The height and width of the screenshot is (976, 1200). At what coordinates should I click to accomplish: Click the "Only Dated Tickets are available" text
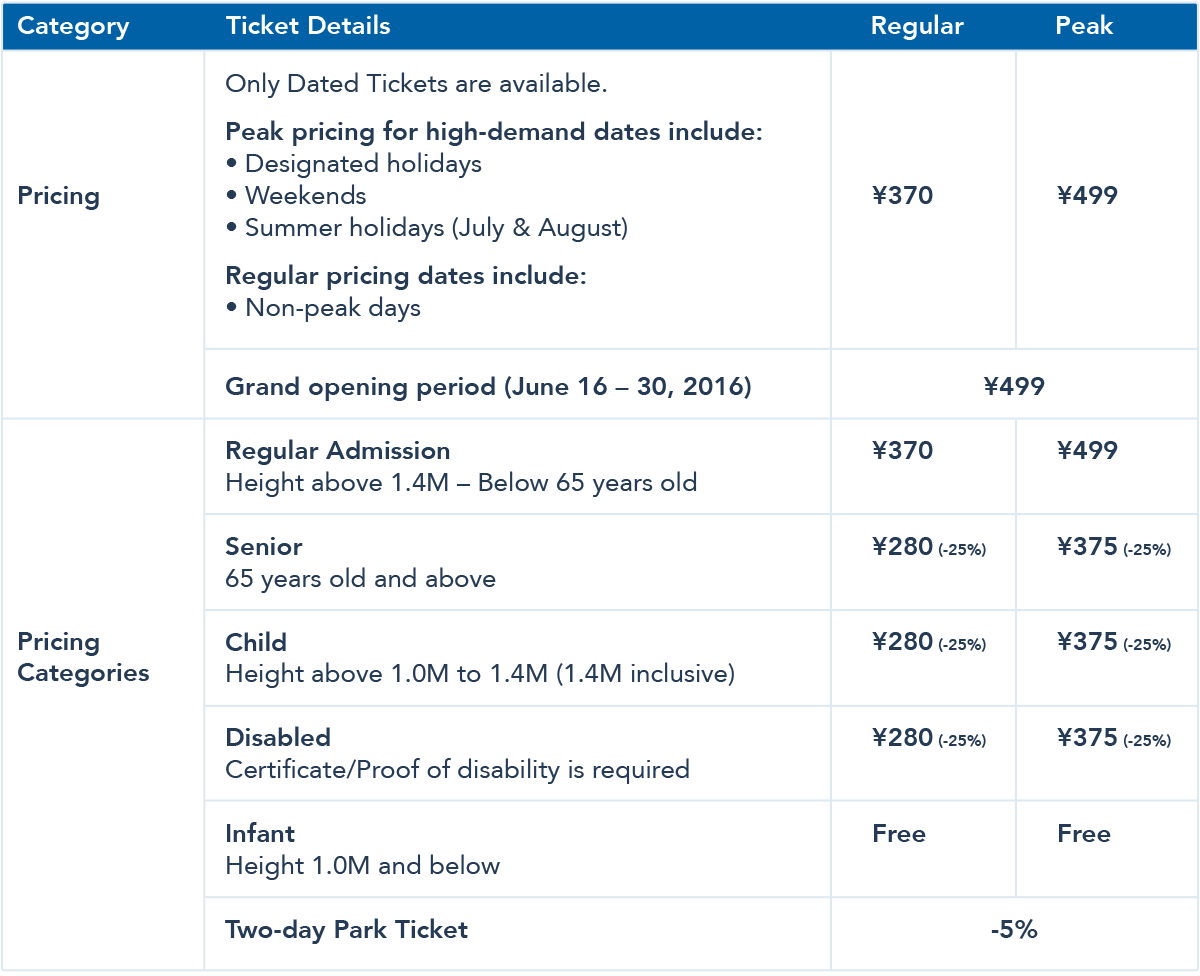[416, 84]
